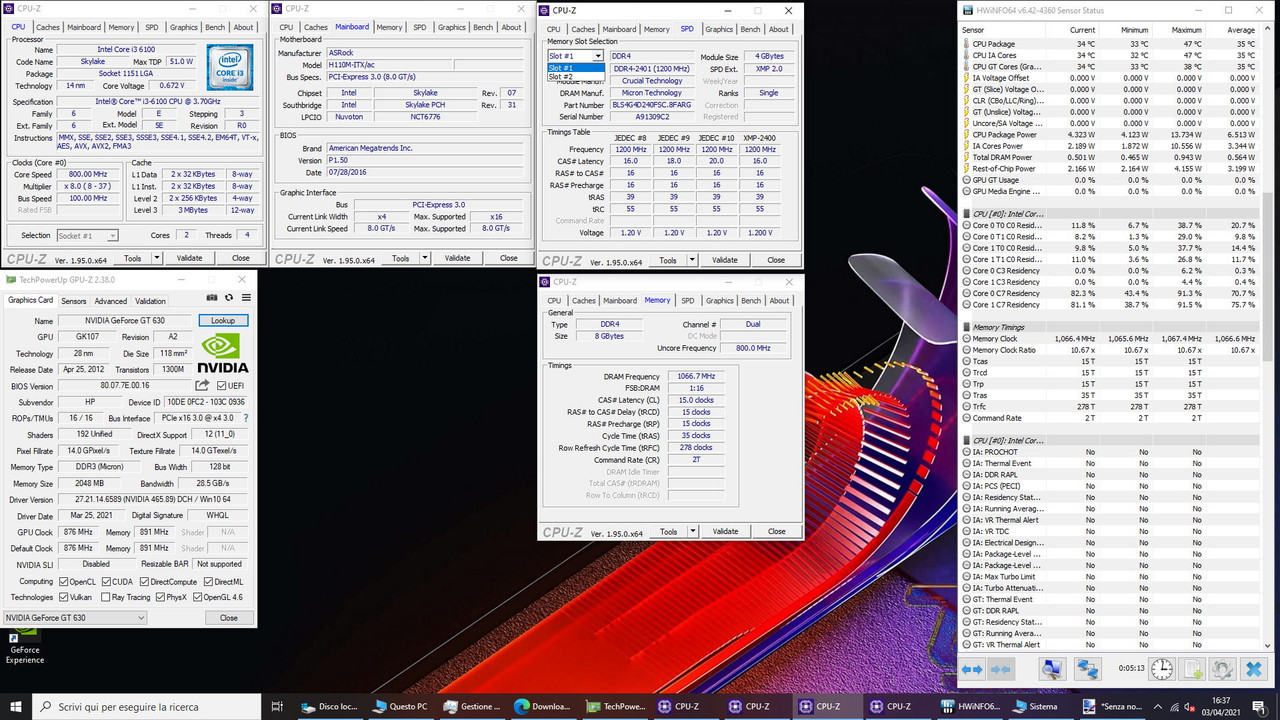This screenshot has width=1280, height=720.
Task: Collapse the Slot #1 combo box arrow
Action: [x=598, y=56]
